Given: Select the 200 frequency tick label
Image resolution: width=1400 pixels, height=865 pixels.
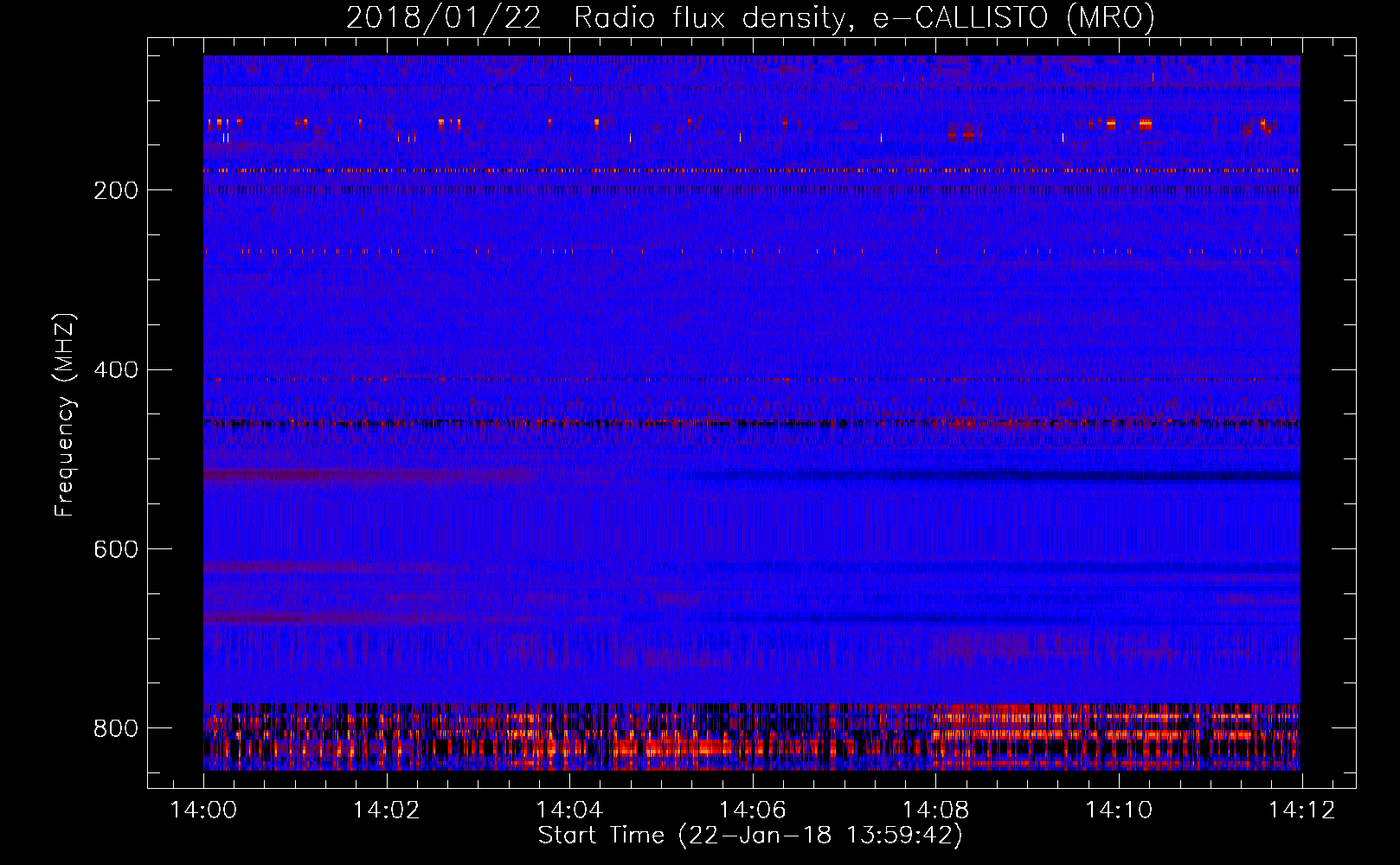Looking at the screenshot, I should (x=116, y=190).
